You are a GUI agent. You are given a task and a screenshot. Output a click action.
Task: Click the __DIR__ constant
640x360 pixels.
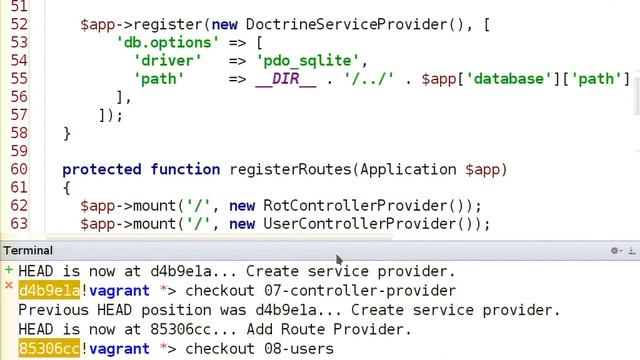pyautogui.click(x=286, y=79)
